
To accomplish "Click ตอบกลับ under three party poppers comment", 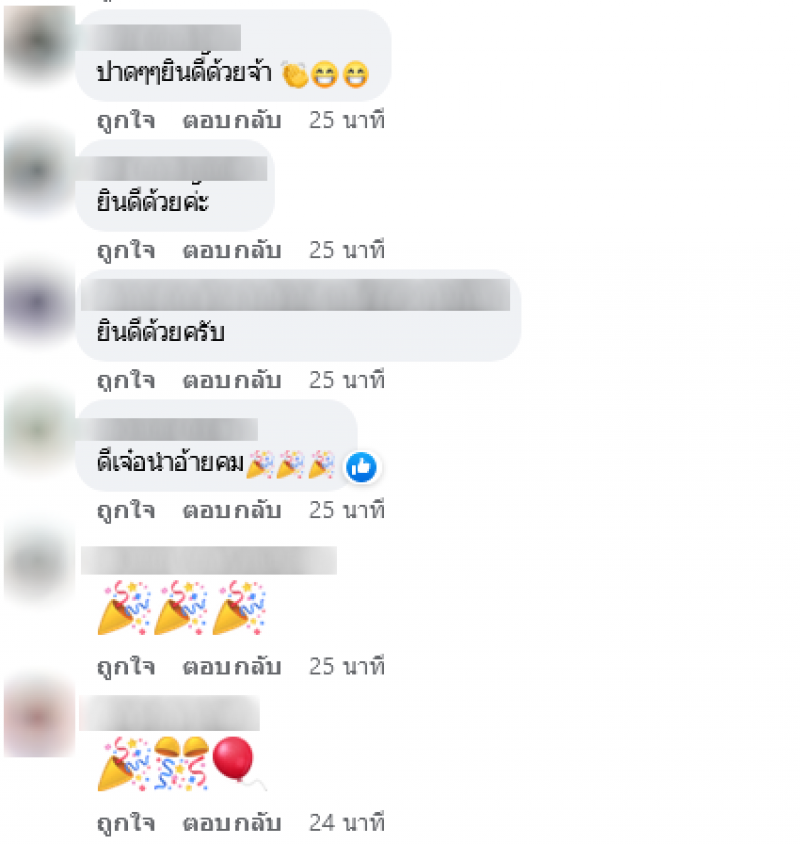I will 231,667.
